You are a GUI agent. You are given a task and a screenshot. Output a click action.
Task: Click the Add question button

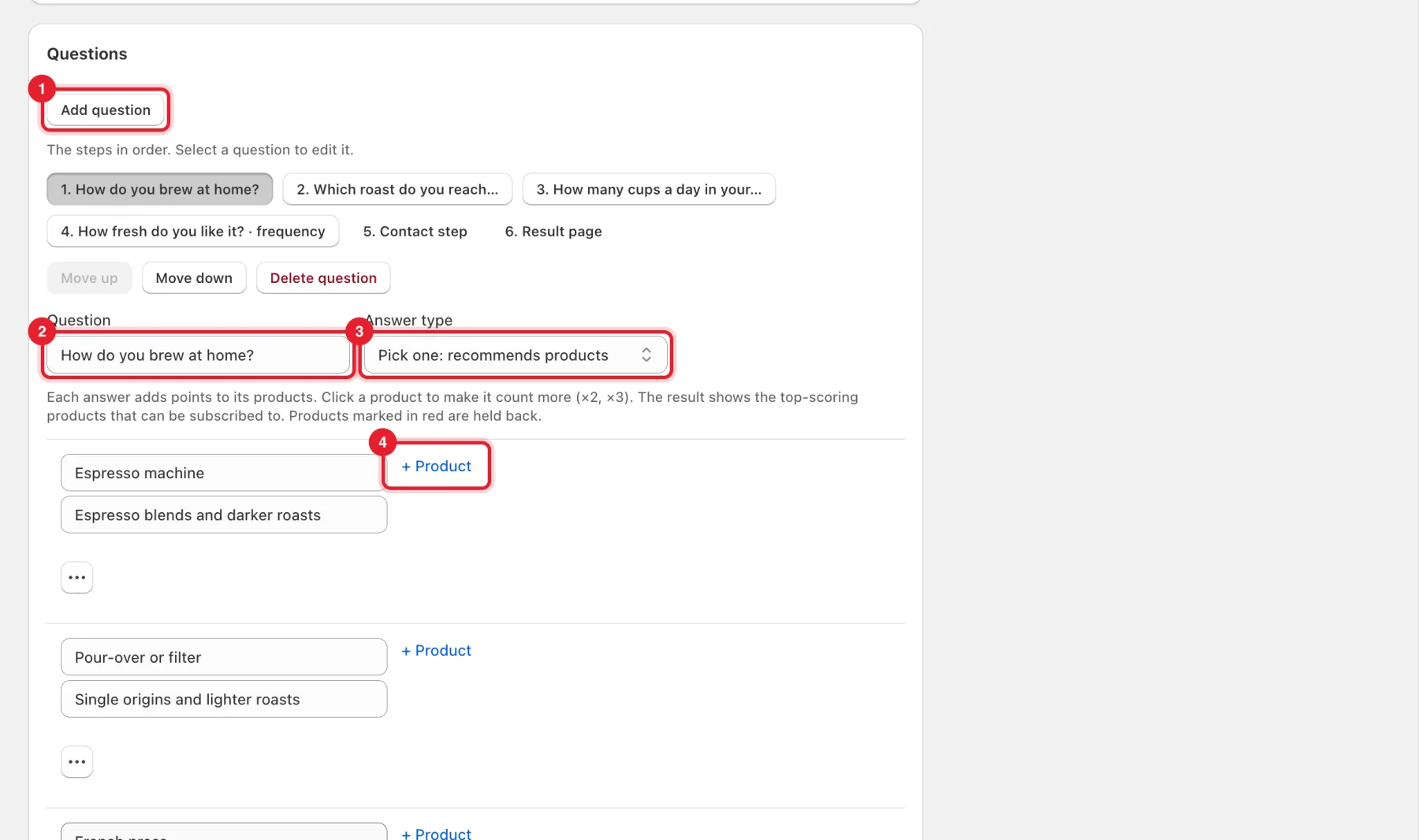point(106,110)
